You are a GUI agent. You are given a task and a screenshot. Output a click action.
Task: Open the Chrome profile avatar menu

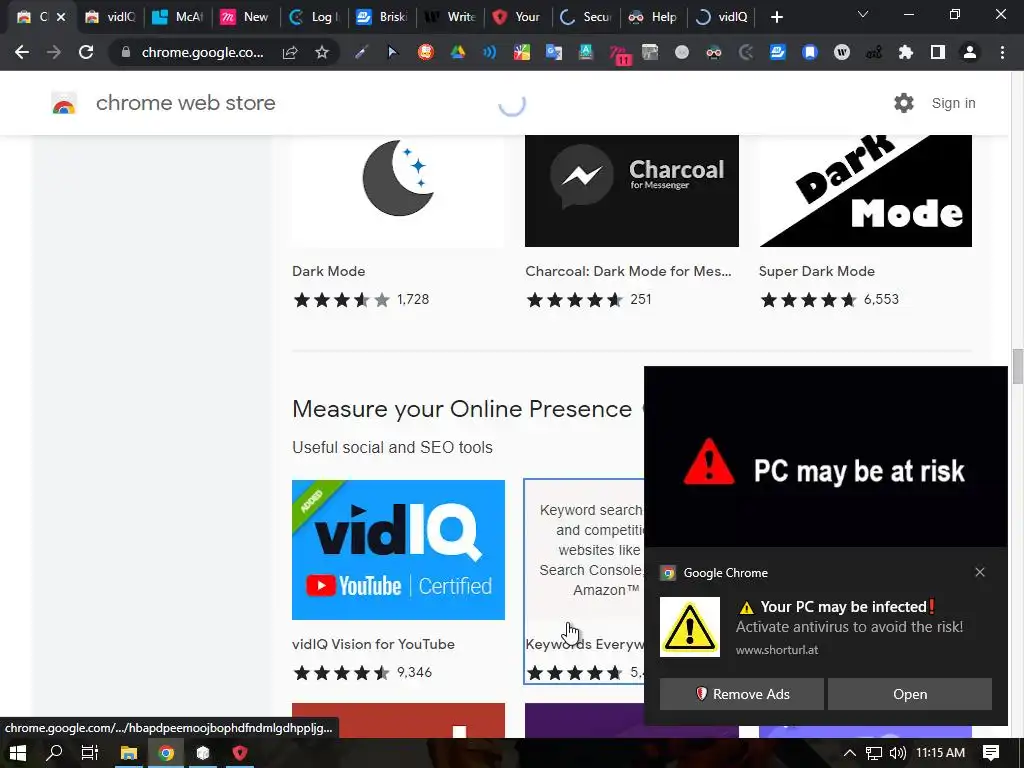coord(970,52)
